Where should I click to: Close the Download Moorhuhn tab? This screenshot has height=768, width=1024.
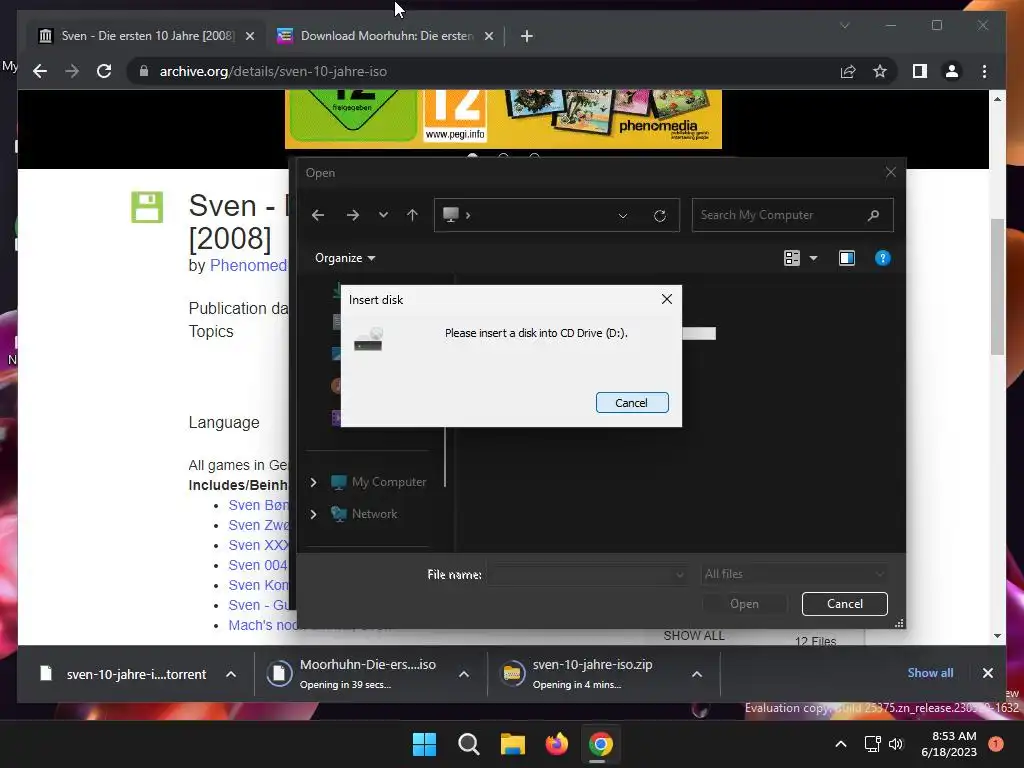(488, 36)
